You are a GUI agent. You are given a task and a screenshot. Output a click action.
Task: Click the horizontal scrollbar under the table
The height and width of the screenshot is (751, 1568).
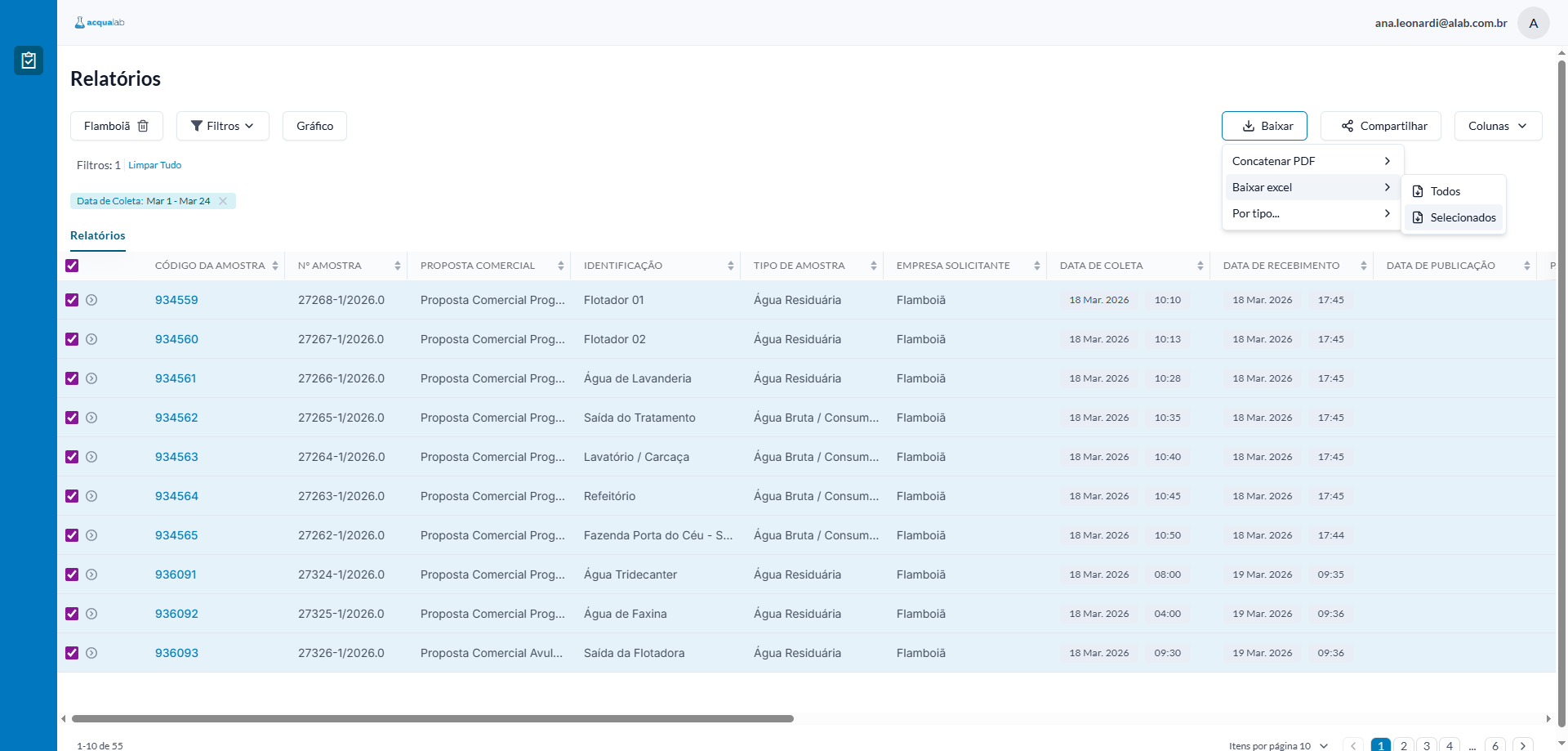coord(433,719)
